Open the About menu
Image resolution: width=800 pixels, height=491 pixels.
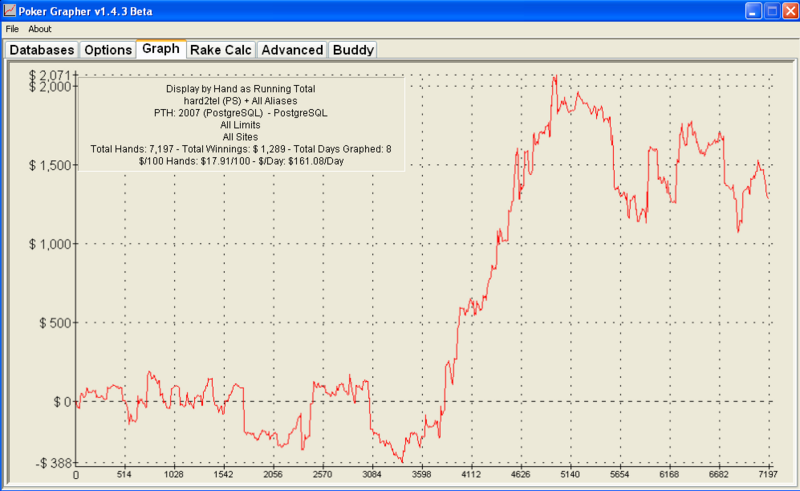coord(40,29)
